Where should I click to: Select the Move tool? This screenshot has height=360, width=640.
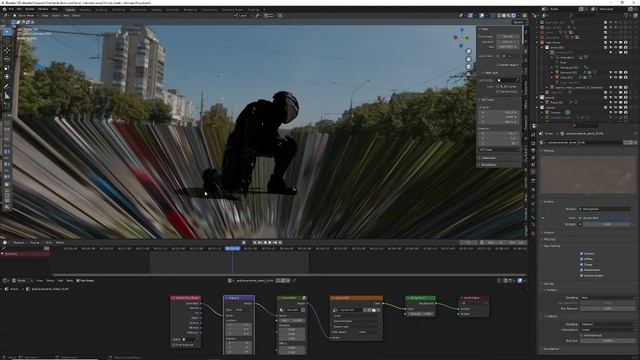7,50
